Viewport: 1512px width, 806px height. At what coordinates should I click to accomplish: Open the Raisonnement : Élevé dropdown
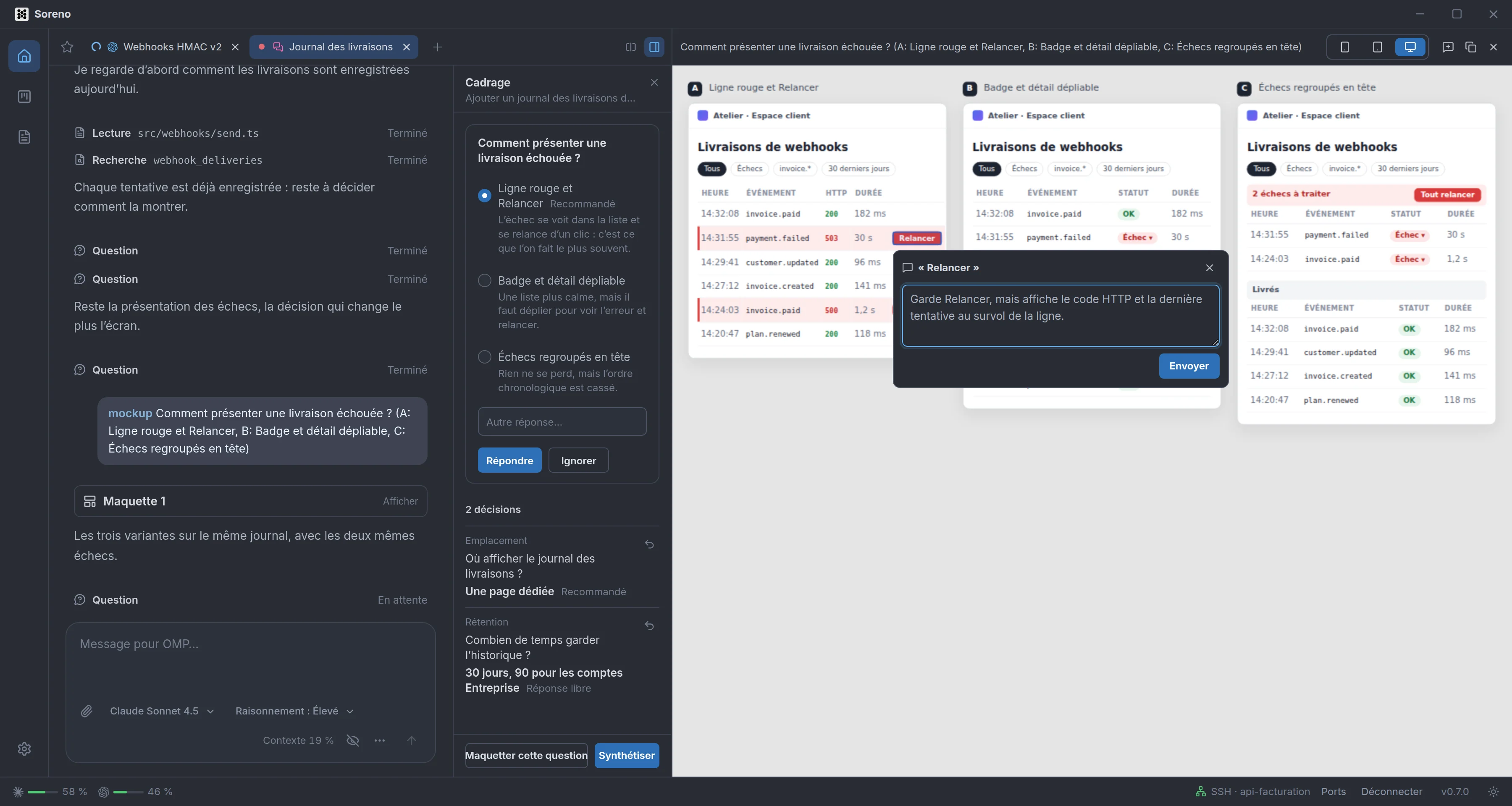coord(294,711)
